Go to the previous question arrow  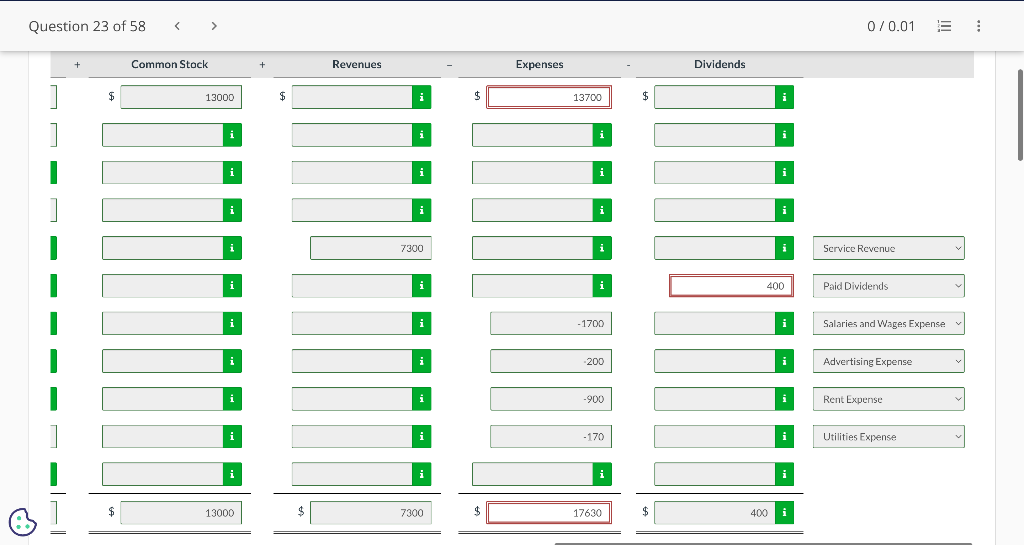pyautogui.click(x=177, y=26)
